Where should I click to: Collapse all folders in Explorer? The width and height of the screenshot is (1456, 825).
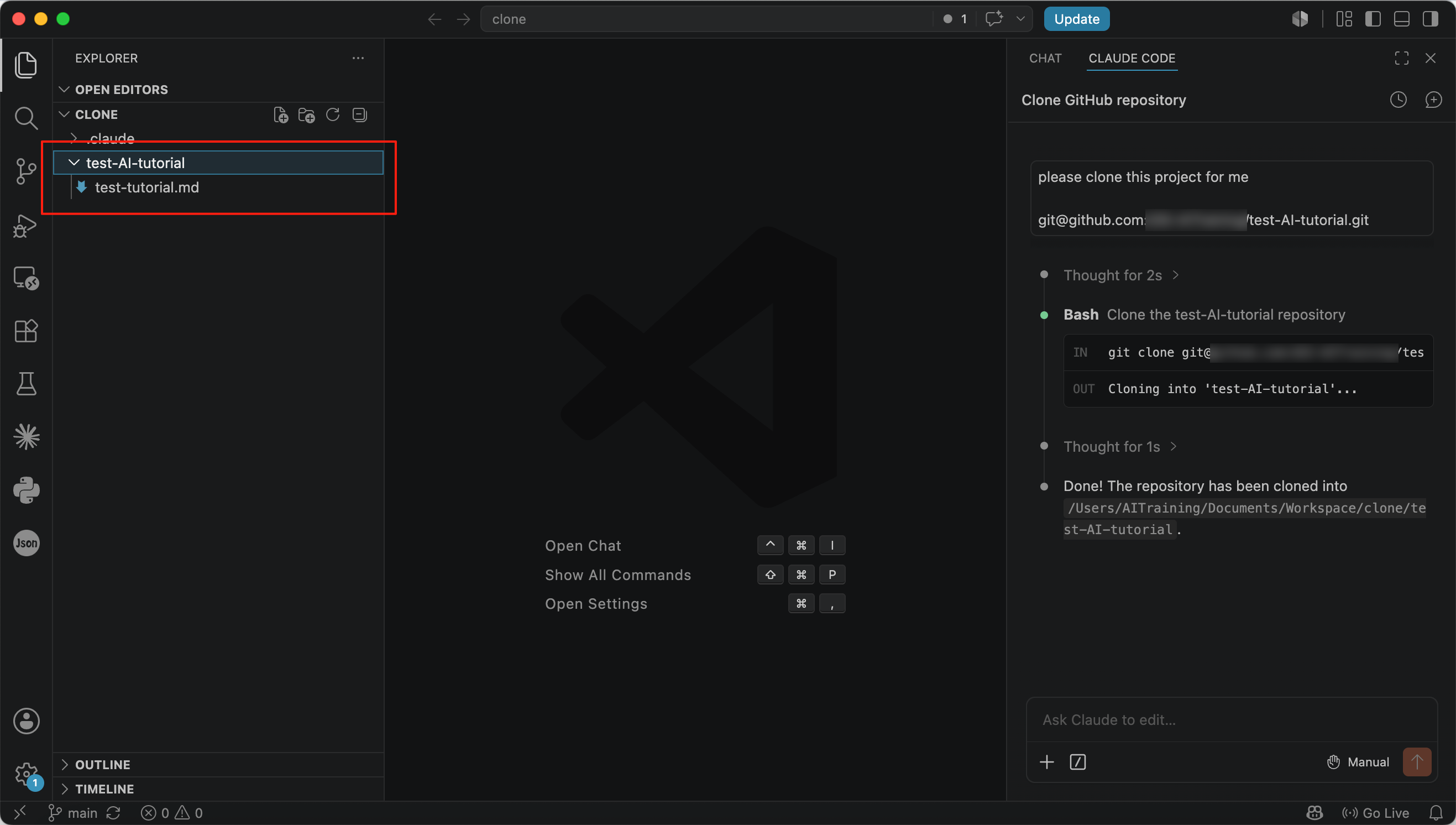tap(360, 115)
